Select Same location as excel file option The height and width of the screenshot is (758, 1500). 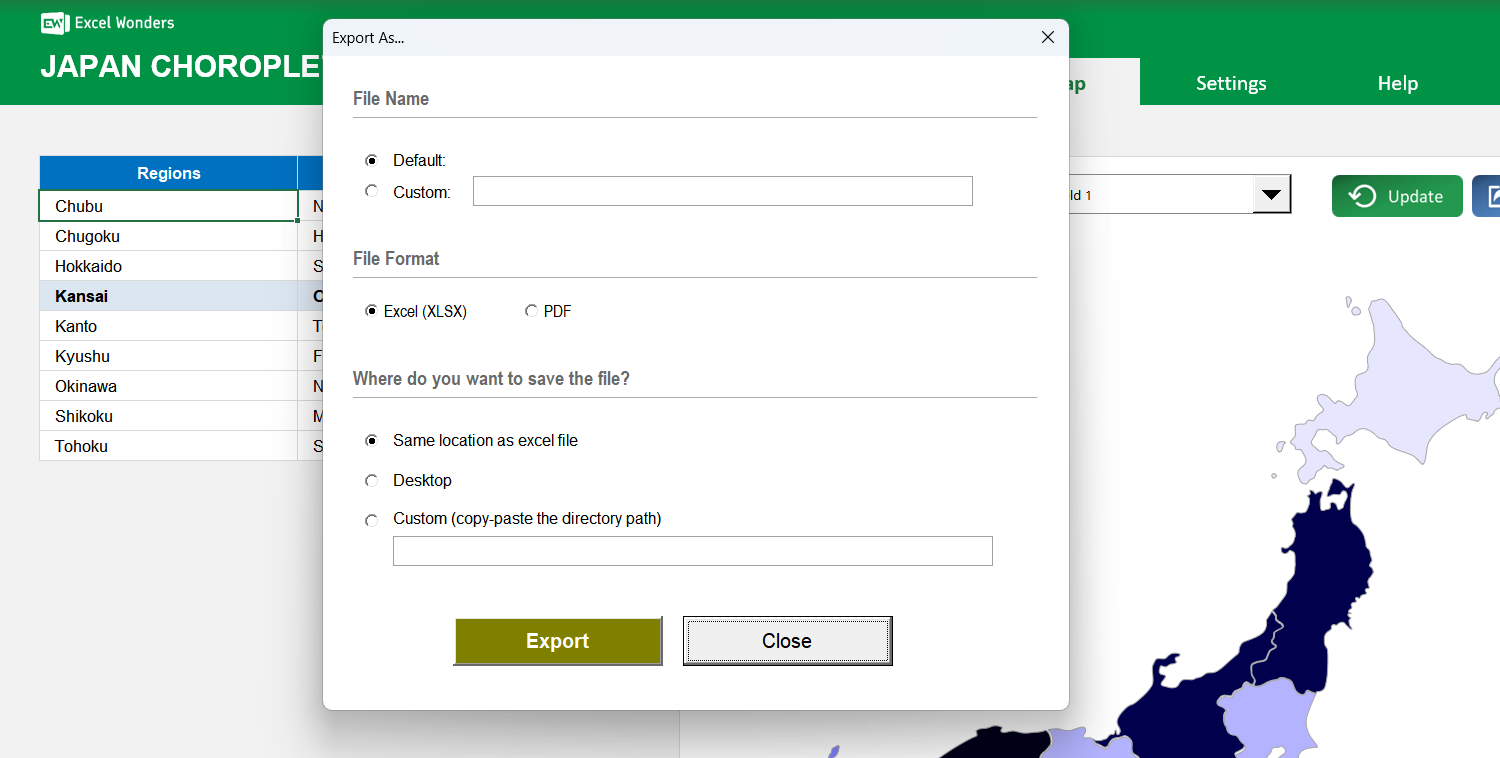tap(372, 441)
